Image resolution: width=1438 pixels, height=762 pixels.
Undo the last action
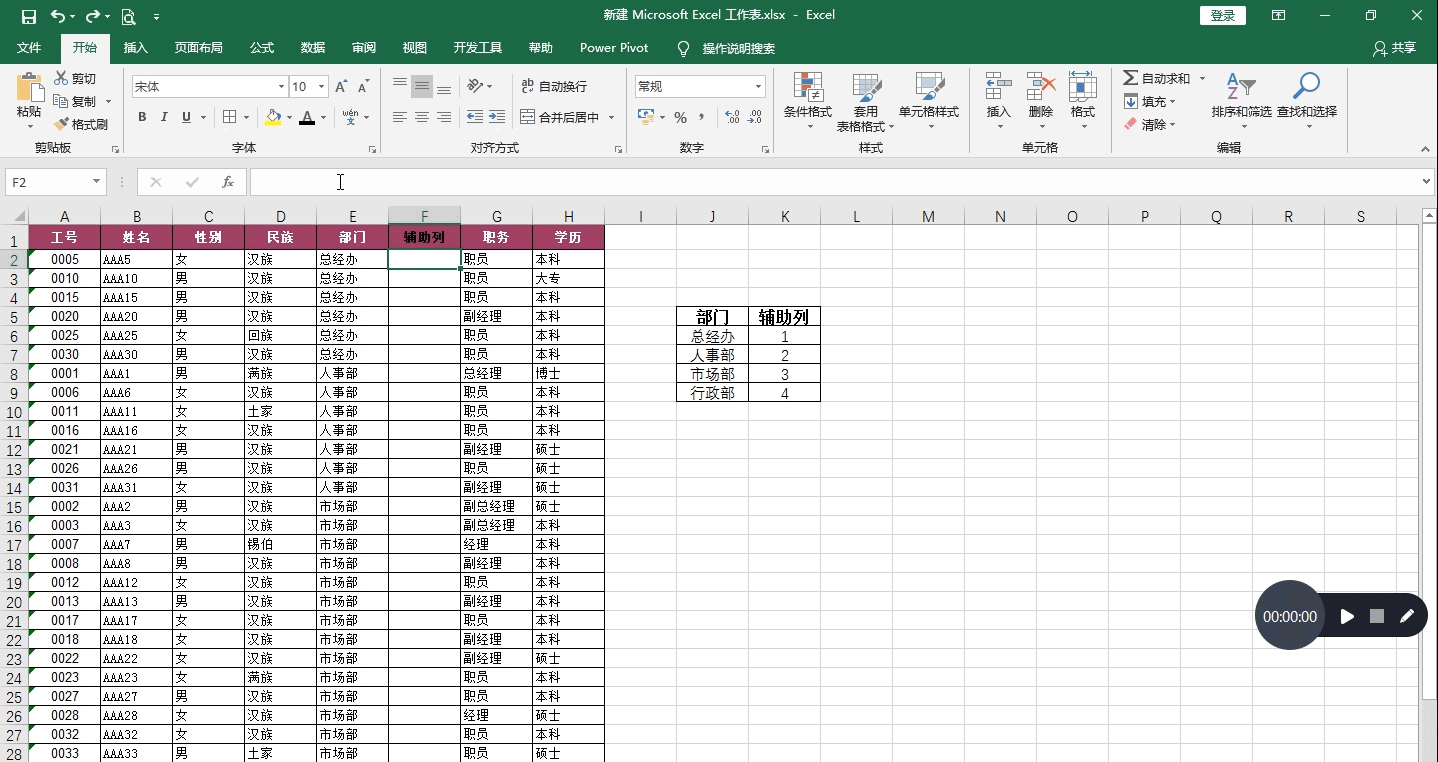(58, 16)
